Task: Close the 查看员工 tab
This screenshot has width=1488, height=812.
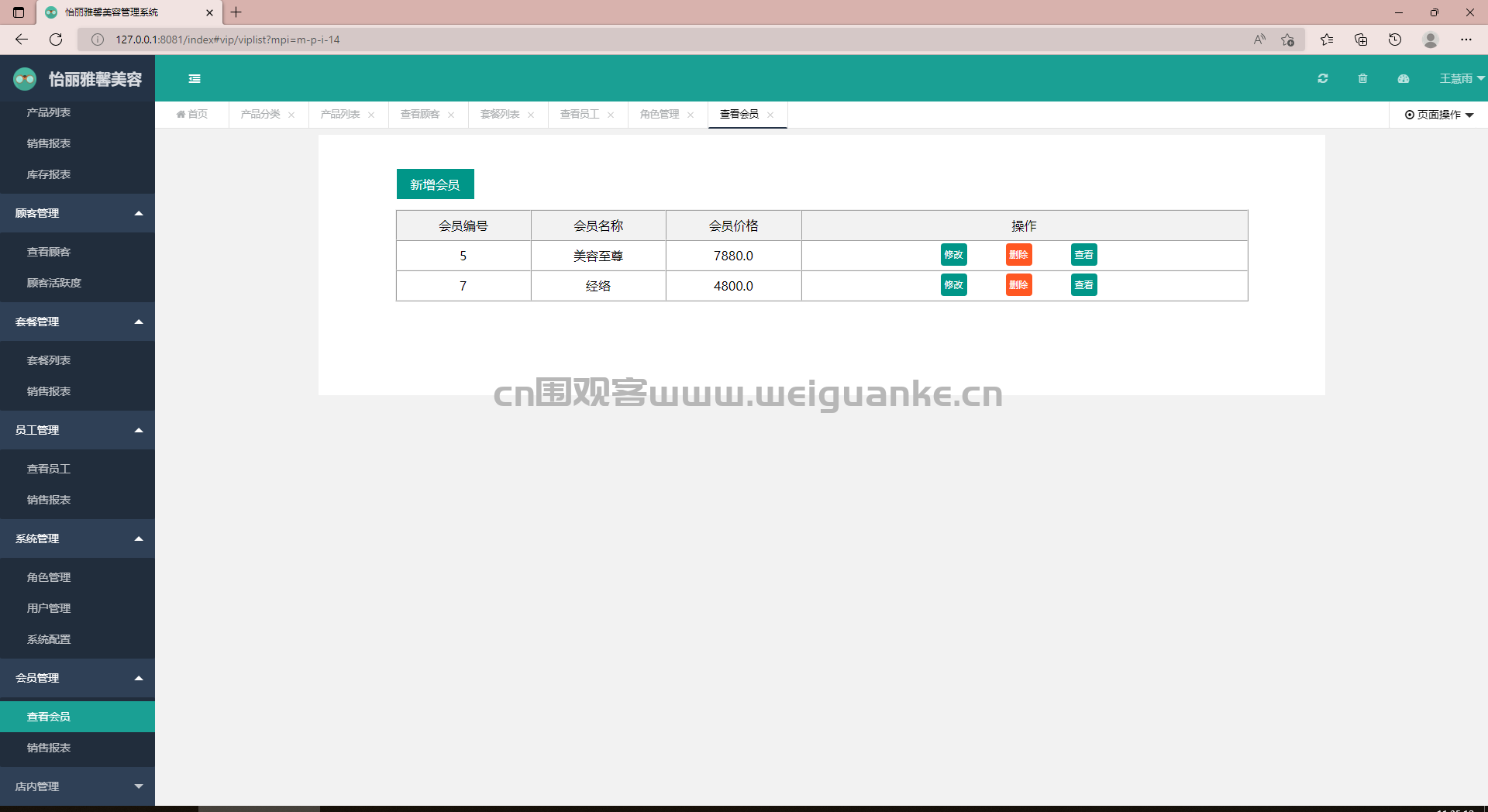Action: [x=611, y=115]
